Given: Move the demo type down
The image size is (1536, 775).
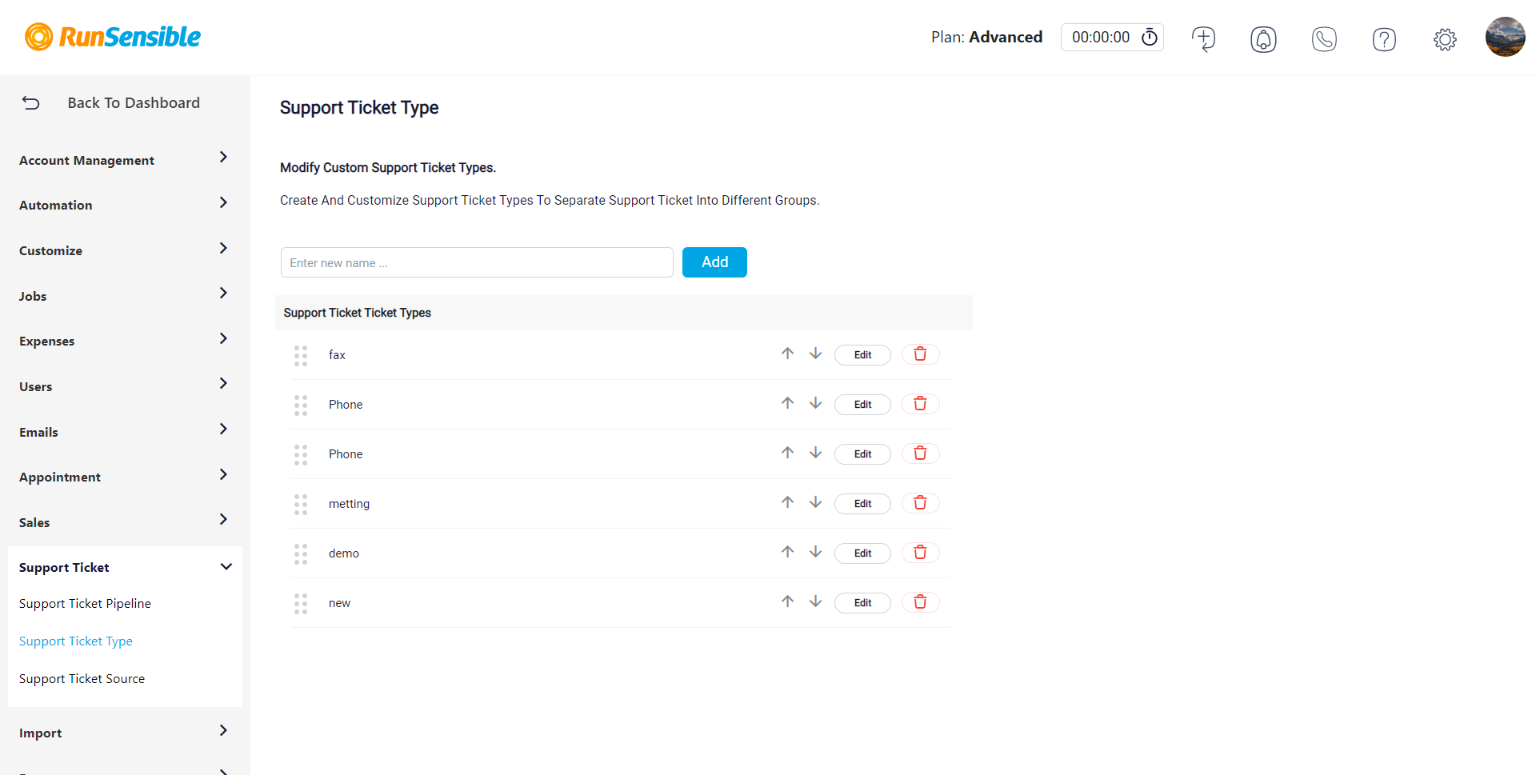Looking at the screenshot, I should click(x=815, y=552).
